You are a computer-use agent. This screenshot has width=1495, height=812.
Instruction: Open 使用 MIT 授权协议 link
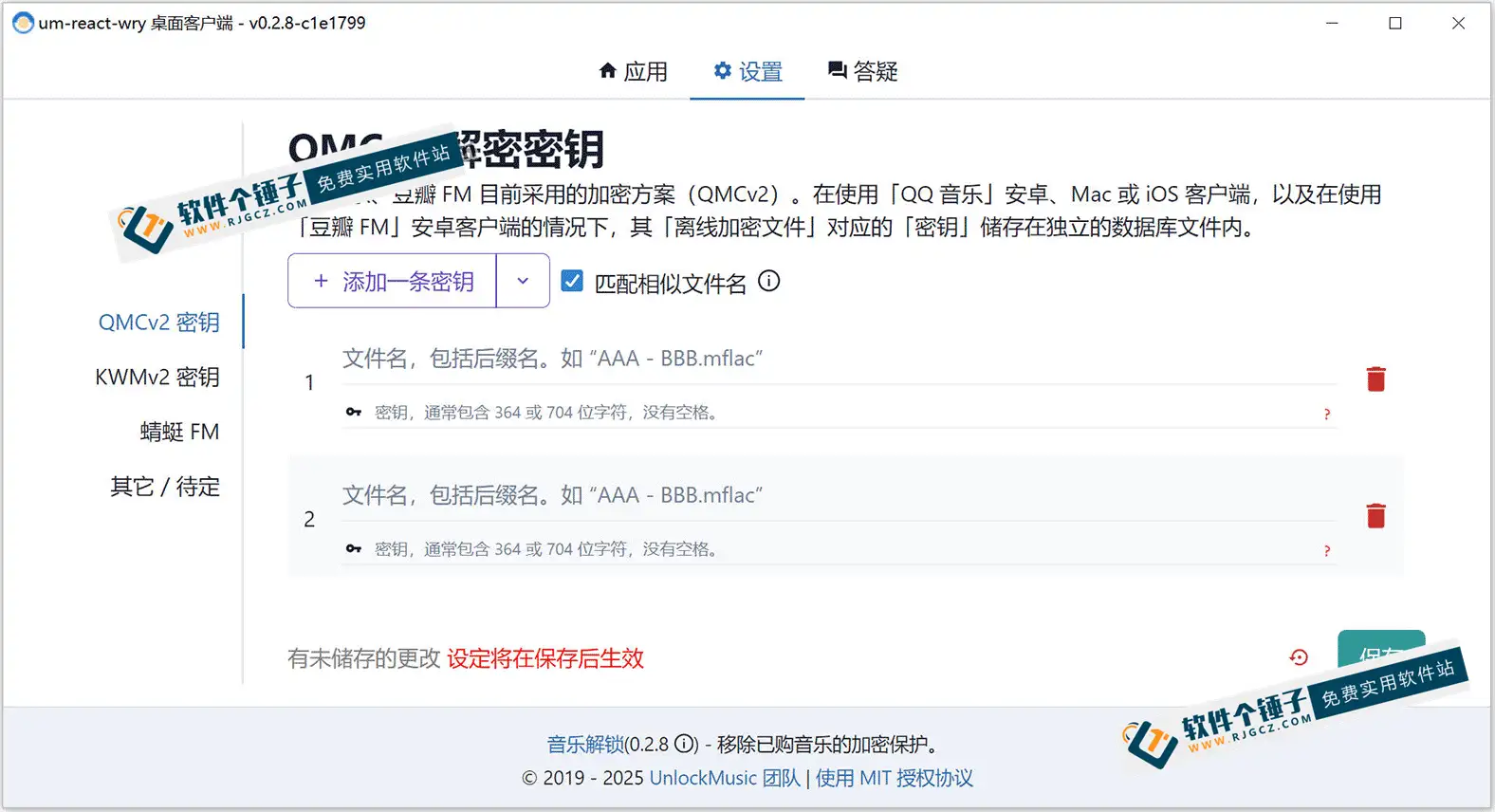tap(894, 778)
